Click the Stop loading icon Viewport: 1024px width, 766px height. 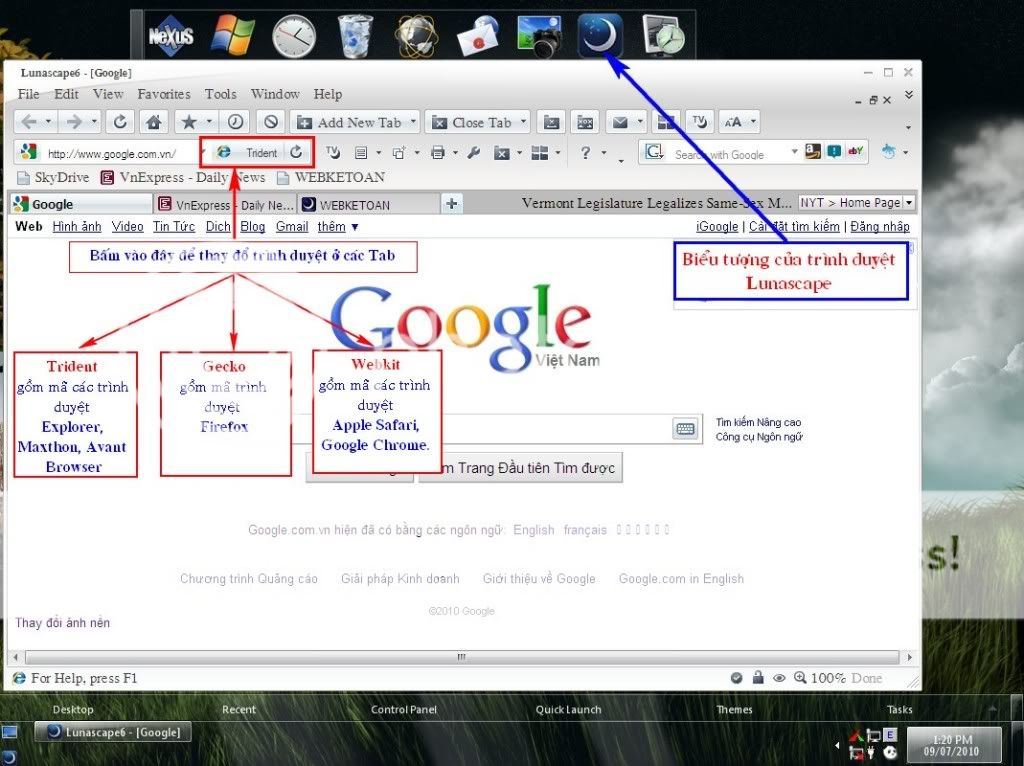[271, 122]
